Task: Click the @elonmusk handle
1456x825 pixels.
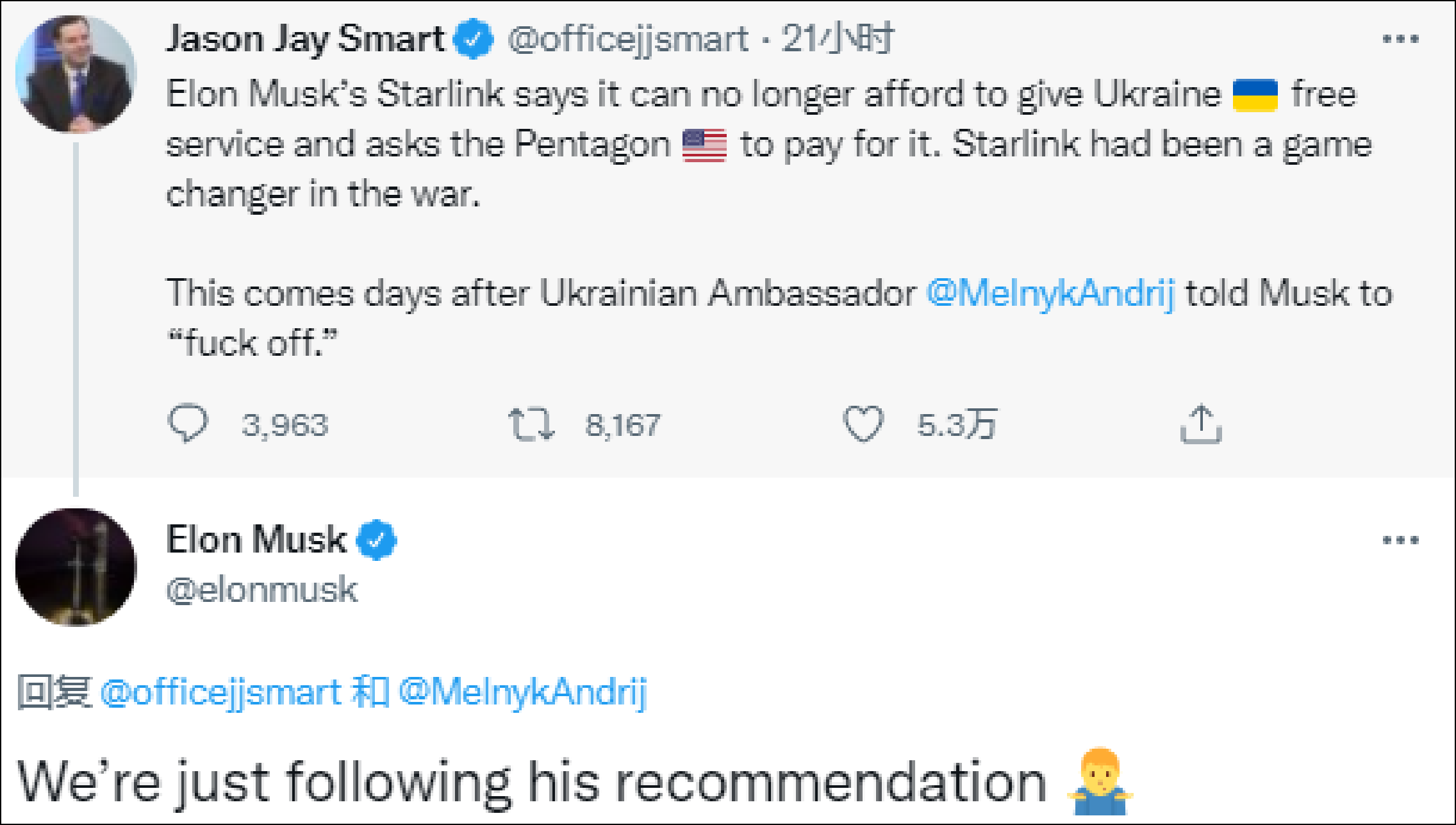Action: (x=261, y=590)
